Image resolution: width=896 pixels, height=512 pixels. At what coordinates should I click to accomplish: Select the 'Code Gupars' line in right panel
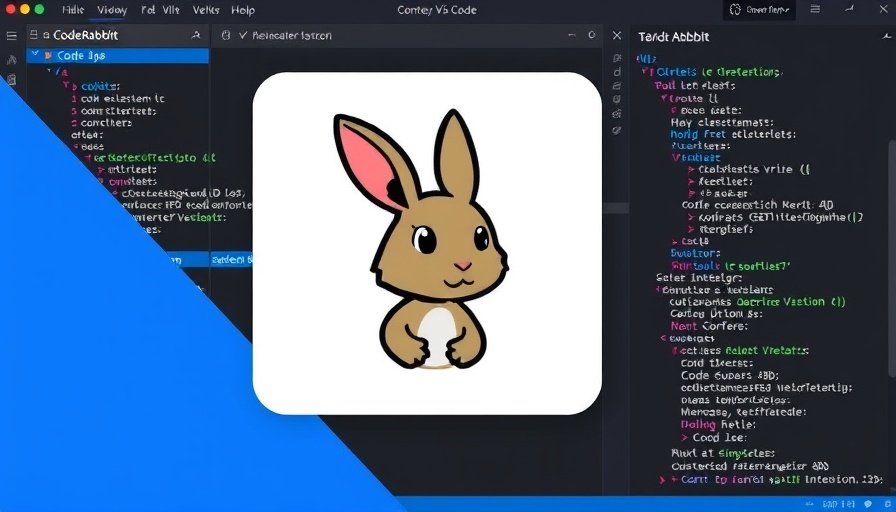click(x=730, y=375)
